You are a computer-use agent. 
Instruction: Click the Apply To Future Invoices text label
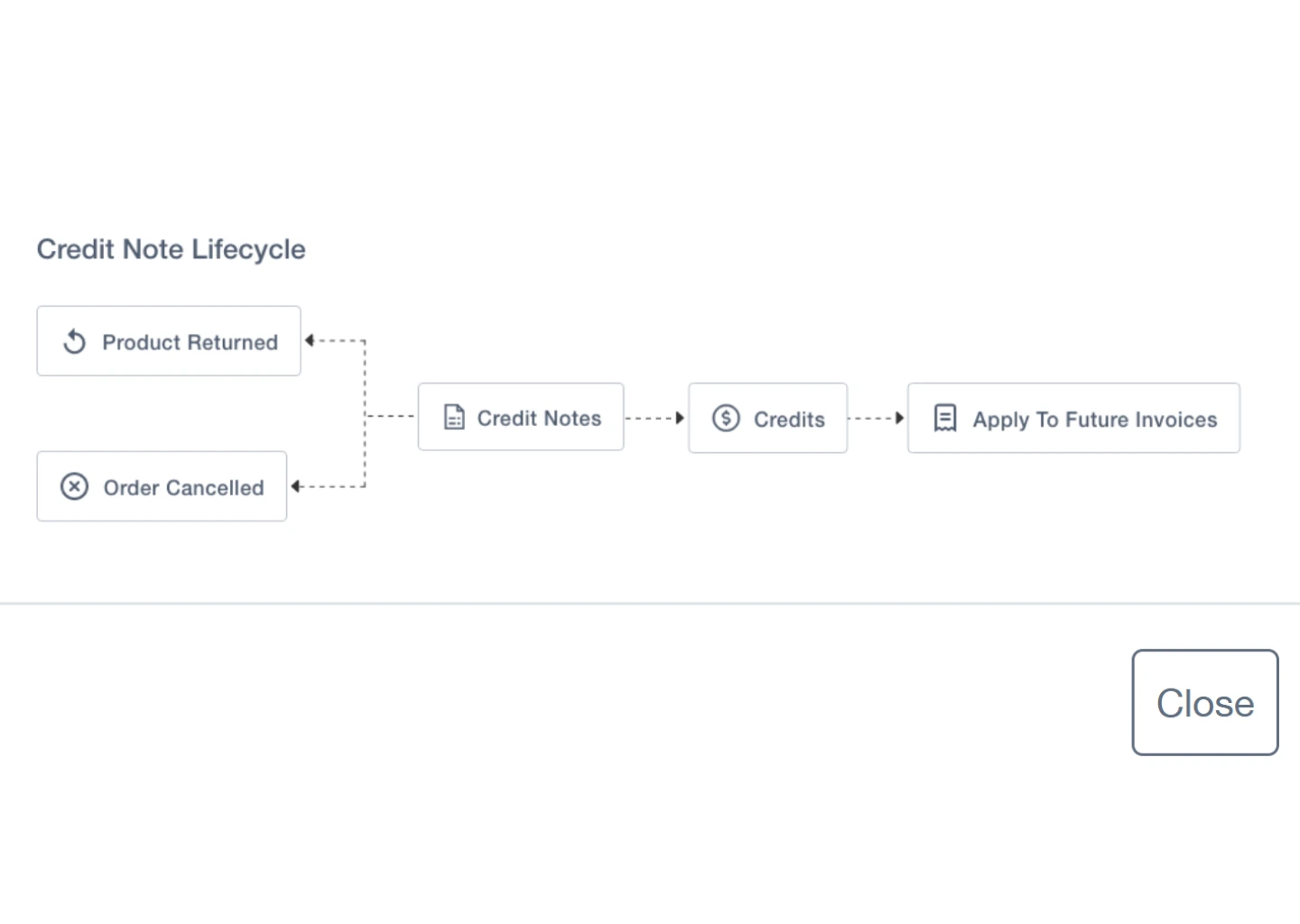[1094, 420]
